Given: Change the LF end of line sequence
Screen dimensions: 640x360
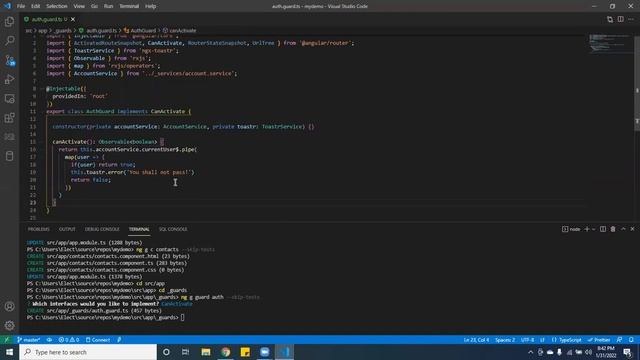Looking at the screenshot, I should [542, 340].
